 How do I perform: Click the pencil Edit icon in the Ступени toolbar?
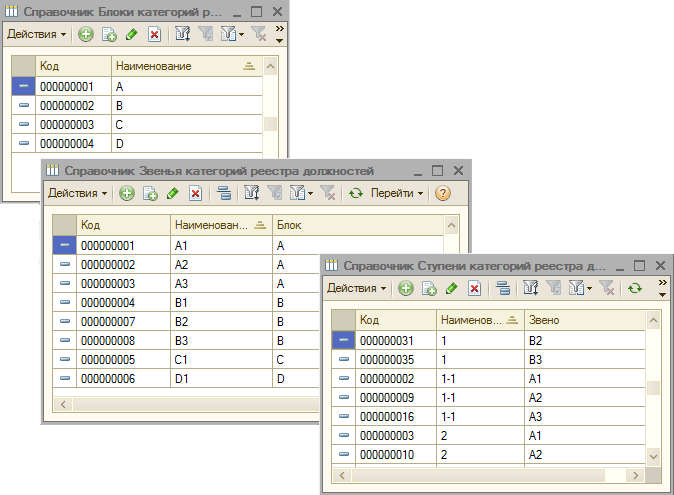click(x=451, y=288)
